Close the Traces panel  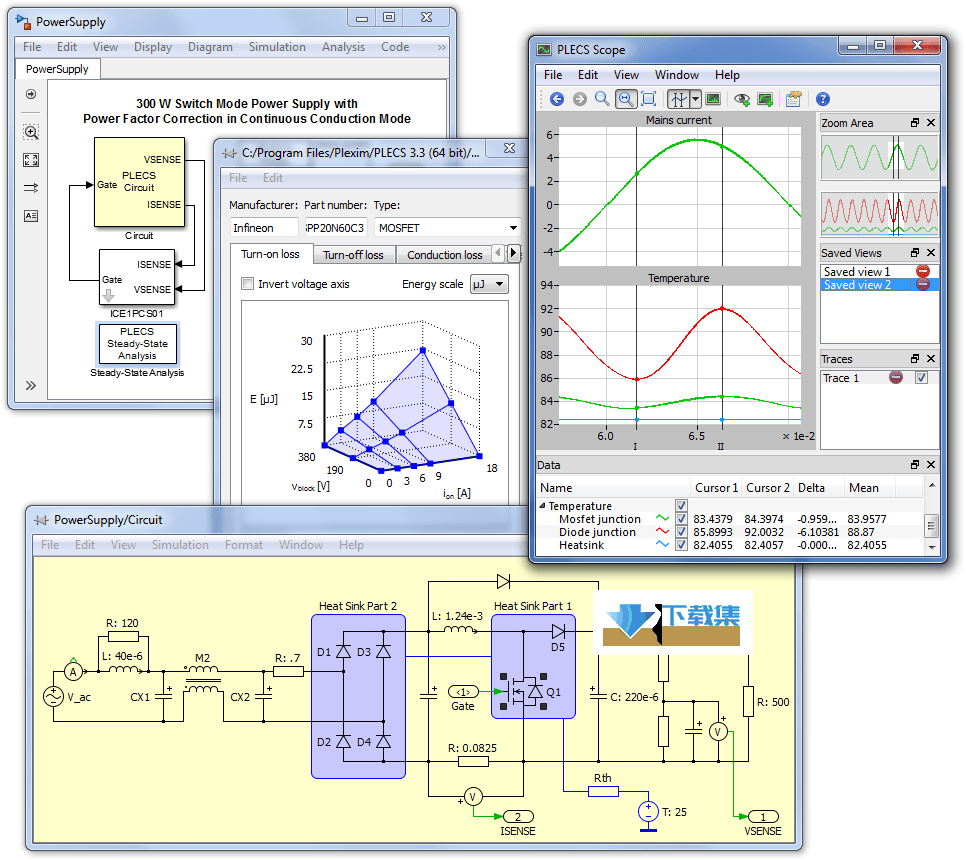pyautogui.click(x=931, y=359)
